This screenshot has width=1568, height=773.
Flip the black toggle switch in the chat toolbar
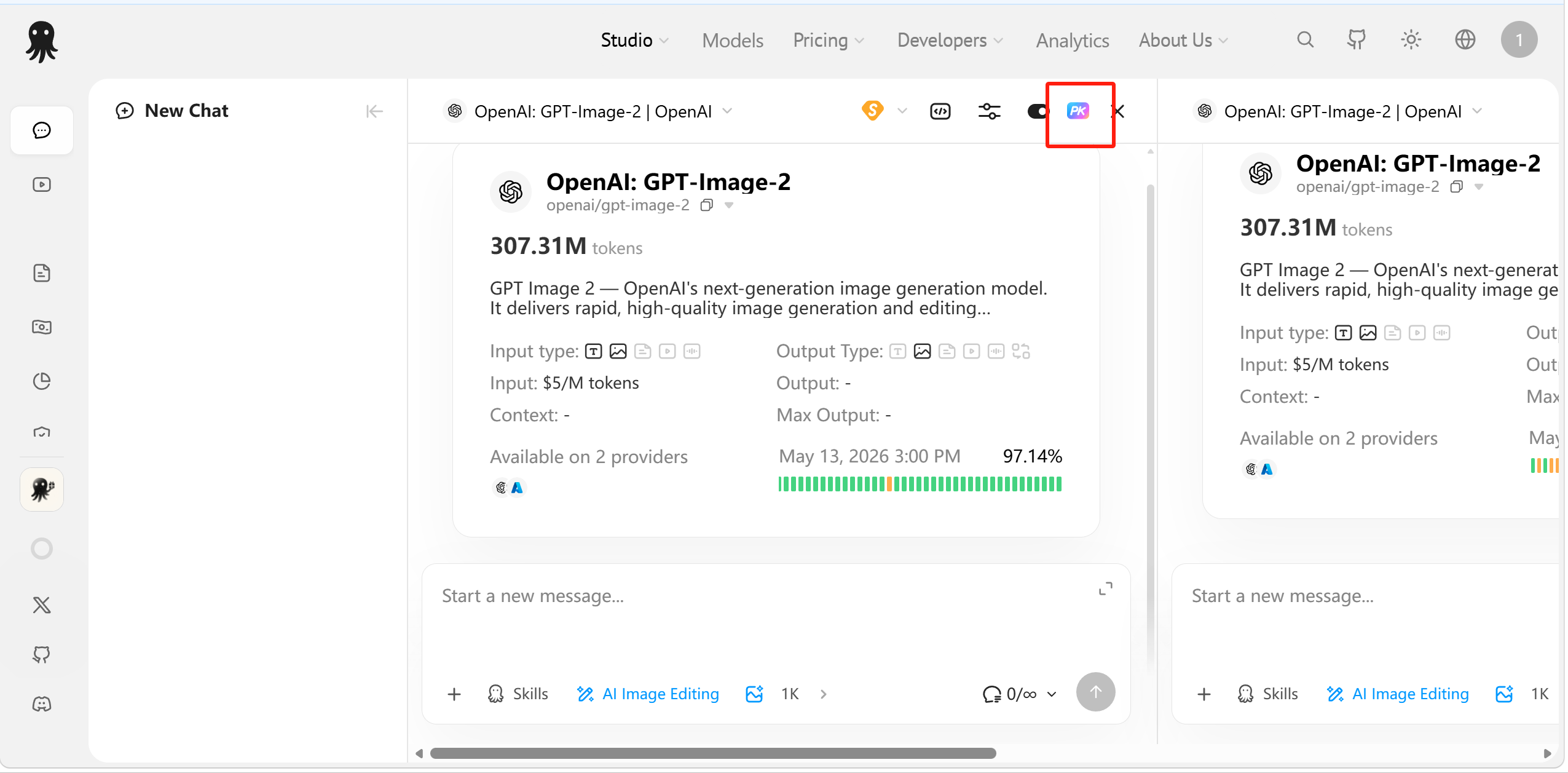click(1038, 111)
